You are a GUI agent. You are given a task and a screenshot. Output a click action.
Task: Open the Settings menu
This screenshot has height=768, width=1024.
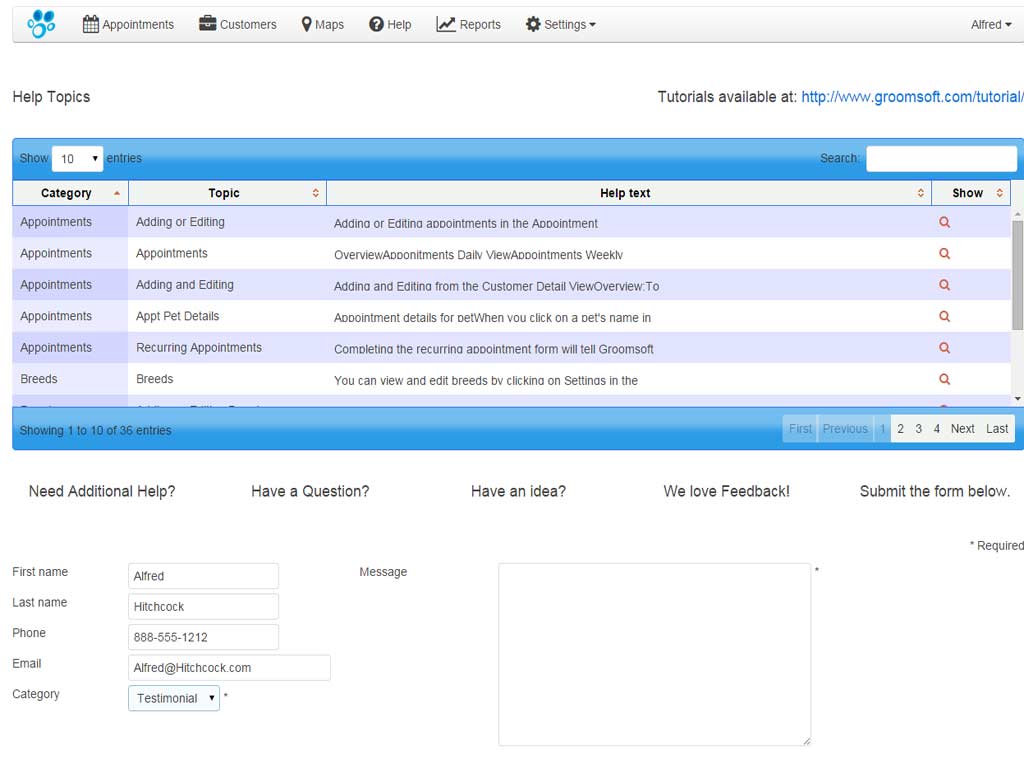coord(560,24)
